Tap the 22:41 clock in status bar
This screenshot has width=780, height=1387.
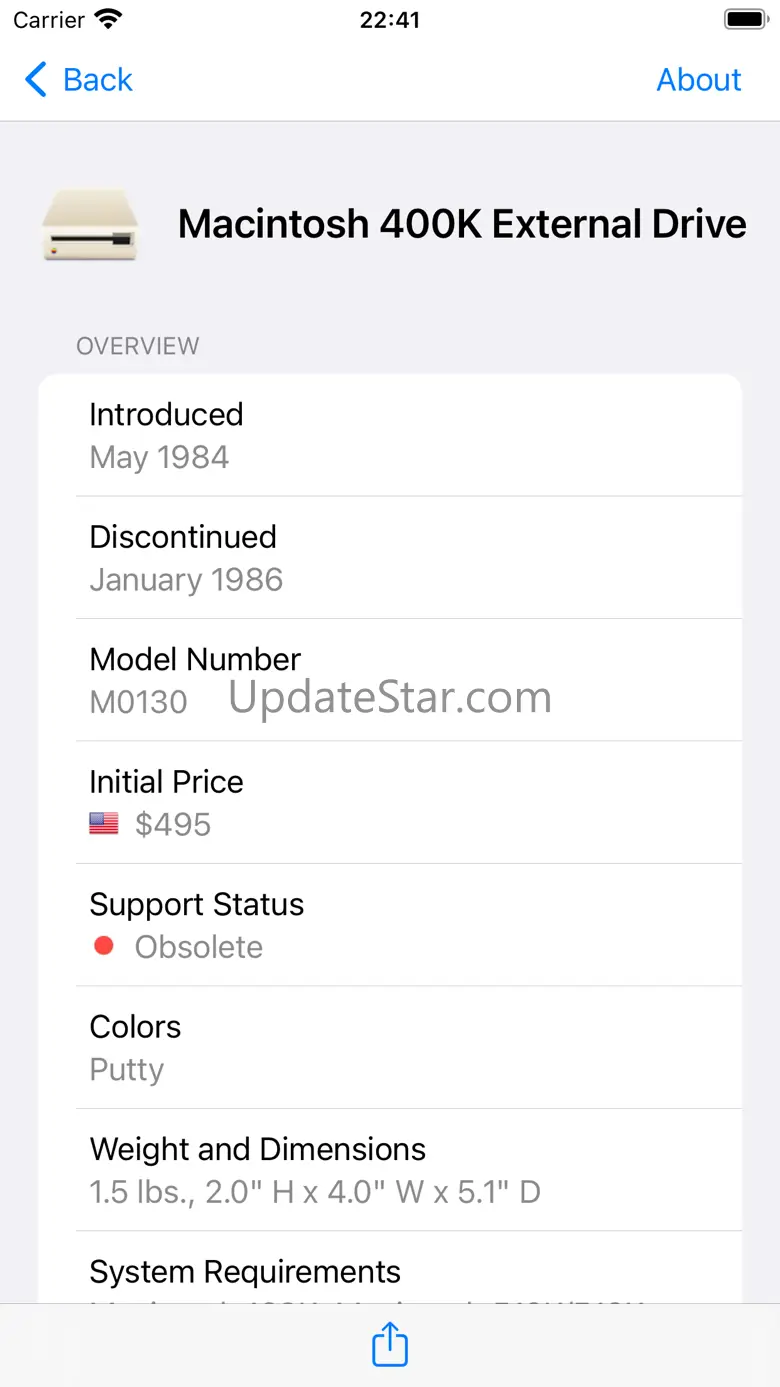pos(390,20)
